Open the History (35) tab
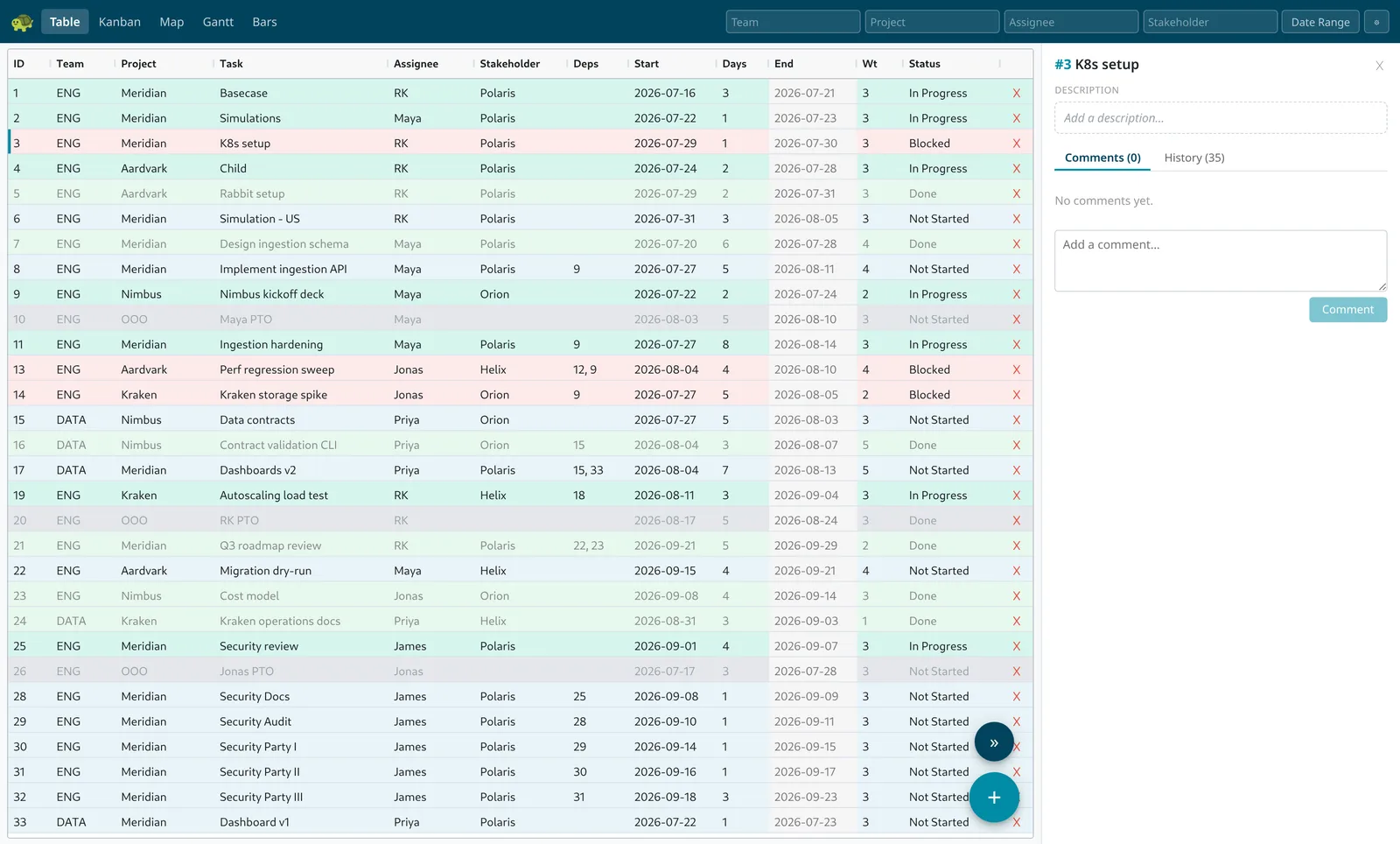The width and height of the screenshot is (1400, 844). pos(1194,158)
